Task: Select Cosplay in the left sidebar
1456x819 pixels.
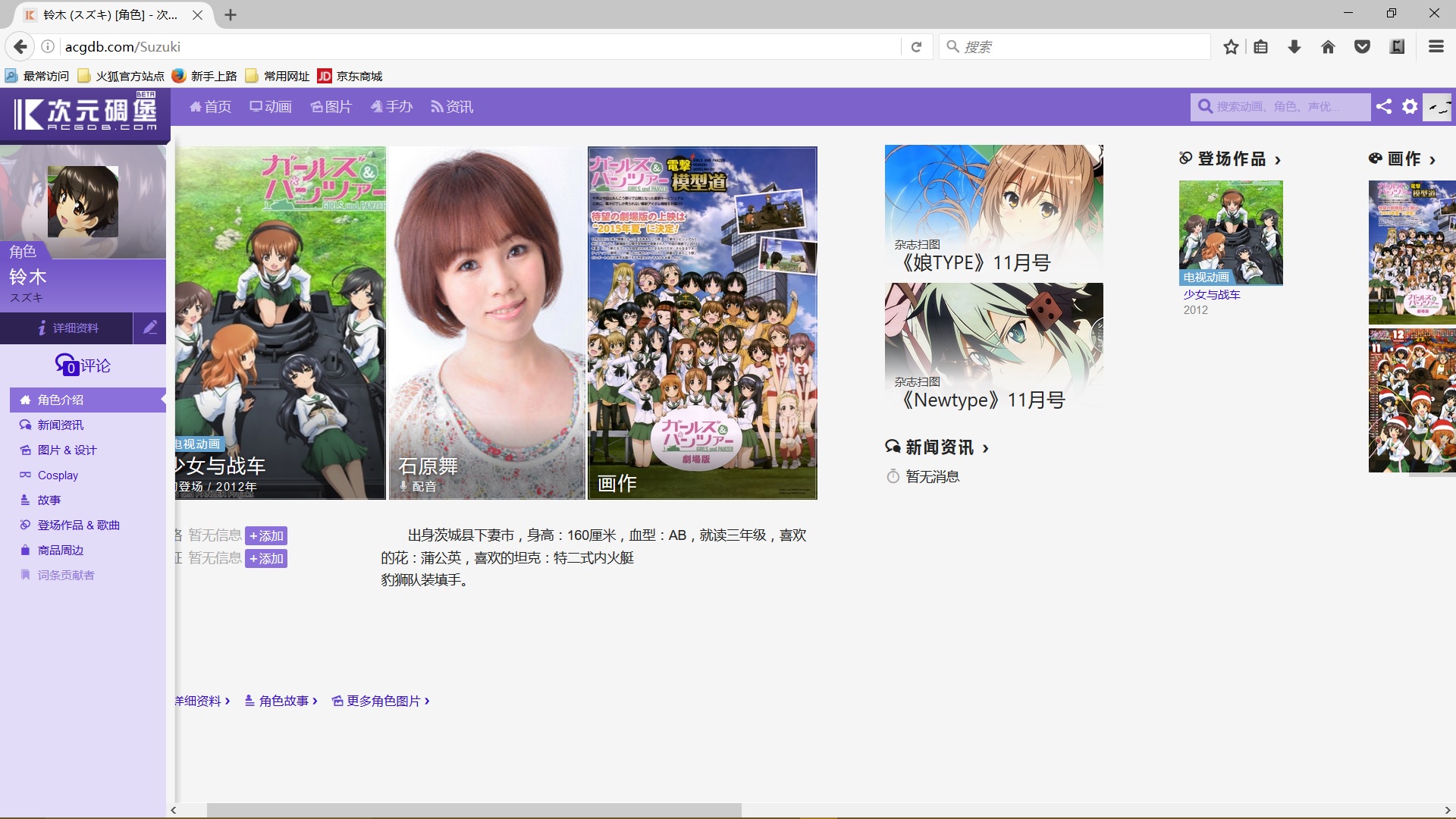Action: click(58, 475)
